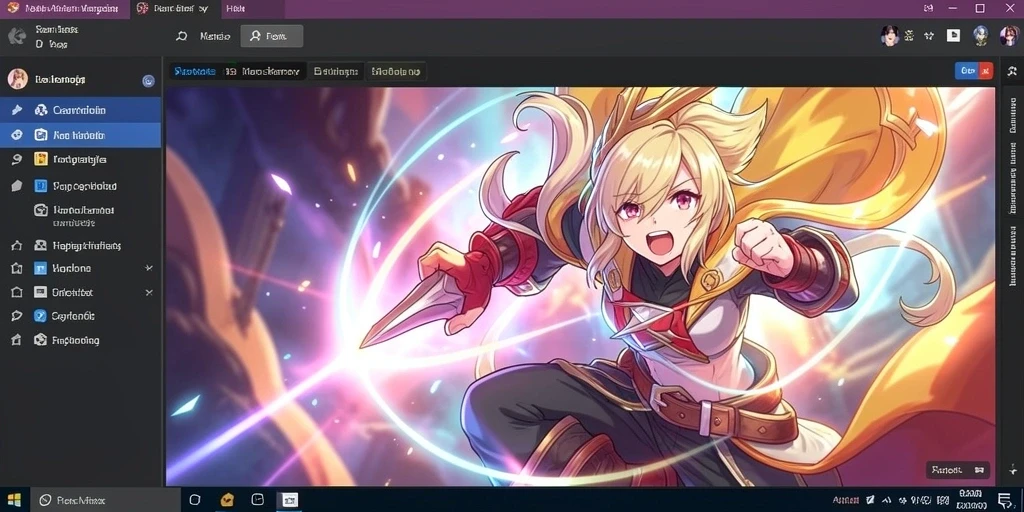The height and width of the screenshot is (512, 1024).
Task: Click the star icon in the header's right icon group
Action: [929, 36]
